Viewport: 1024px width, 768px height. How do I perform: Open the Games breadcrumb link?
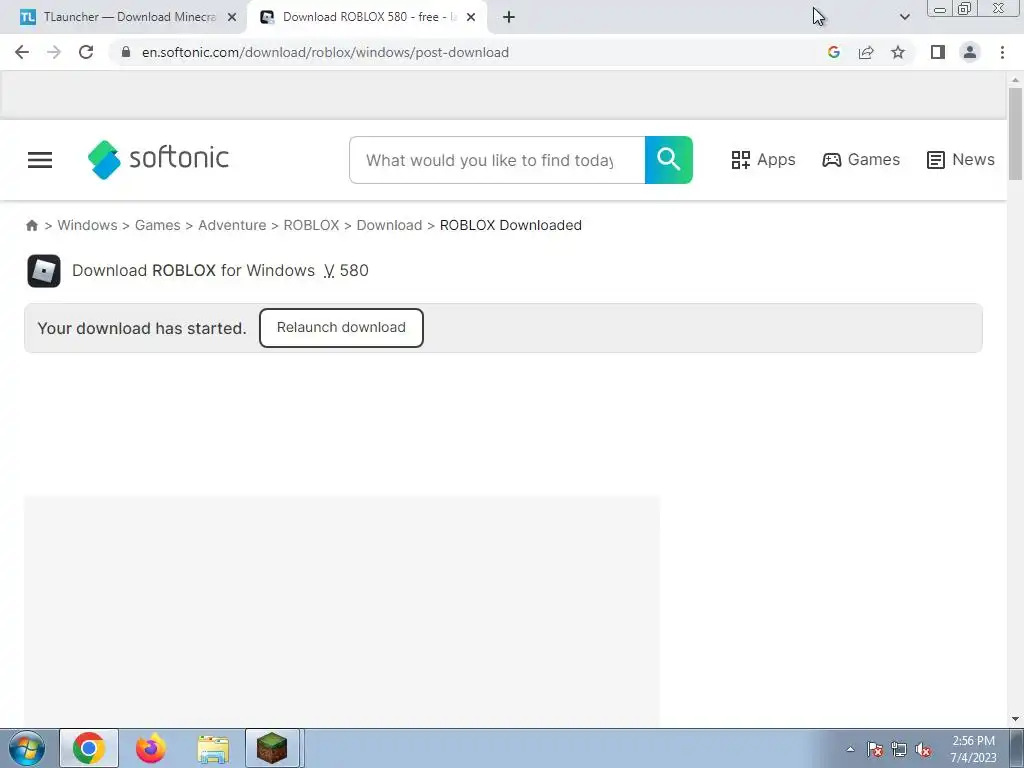157,225
